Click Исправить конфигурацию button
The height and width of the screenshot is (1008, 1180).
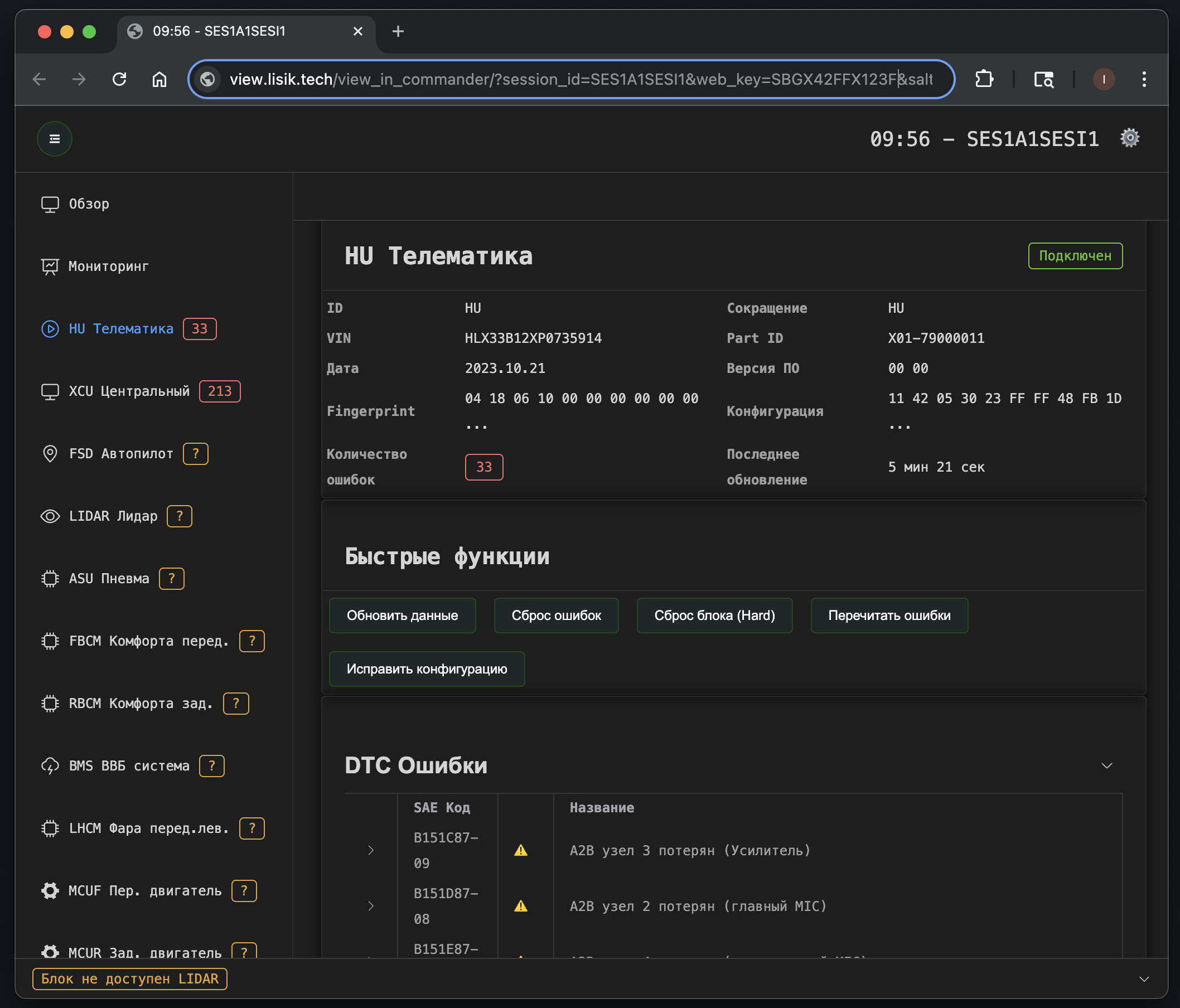tap(427, 669)
